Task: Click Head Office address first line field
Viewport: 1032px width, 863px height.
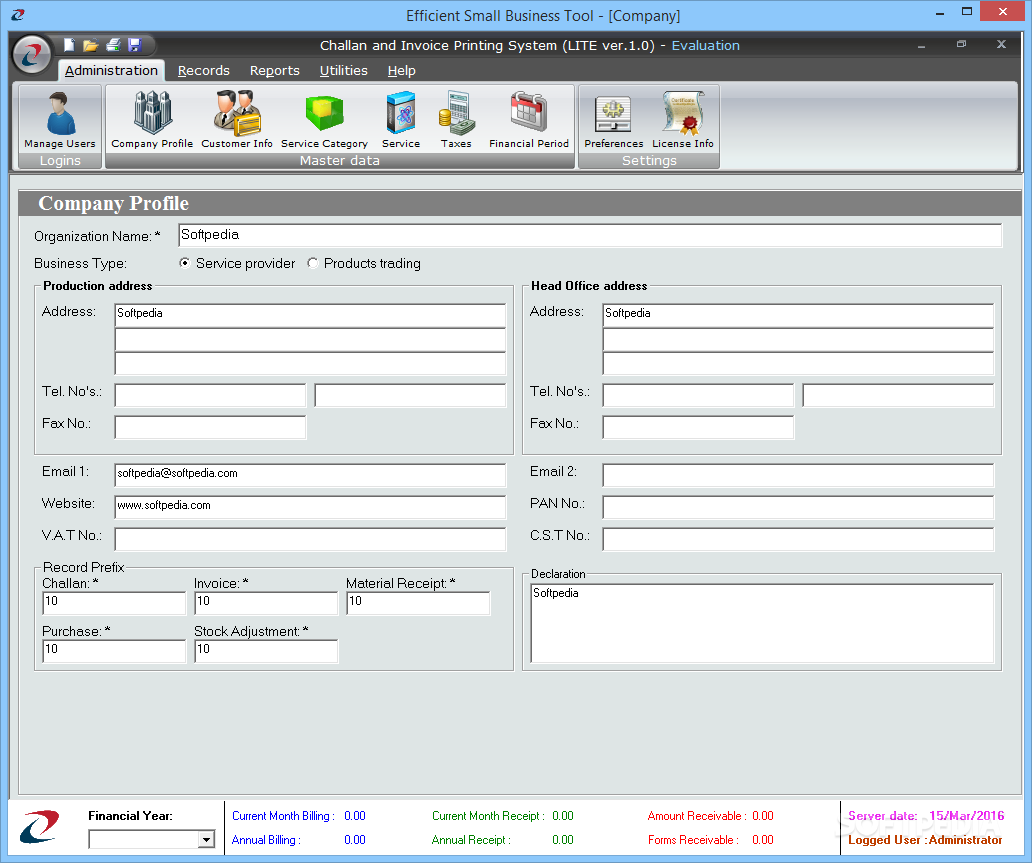Action: tap(798, 315)
